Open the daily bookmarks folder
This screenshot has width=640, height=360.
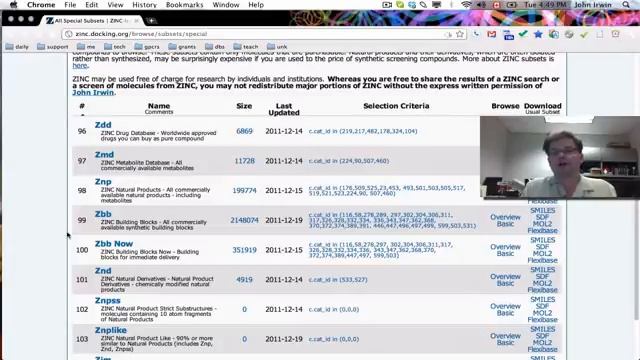pyautogui.click(x=17, y=47)
